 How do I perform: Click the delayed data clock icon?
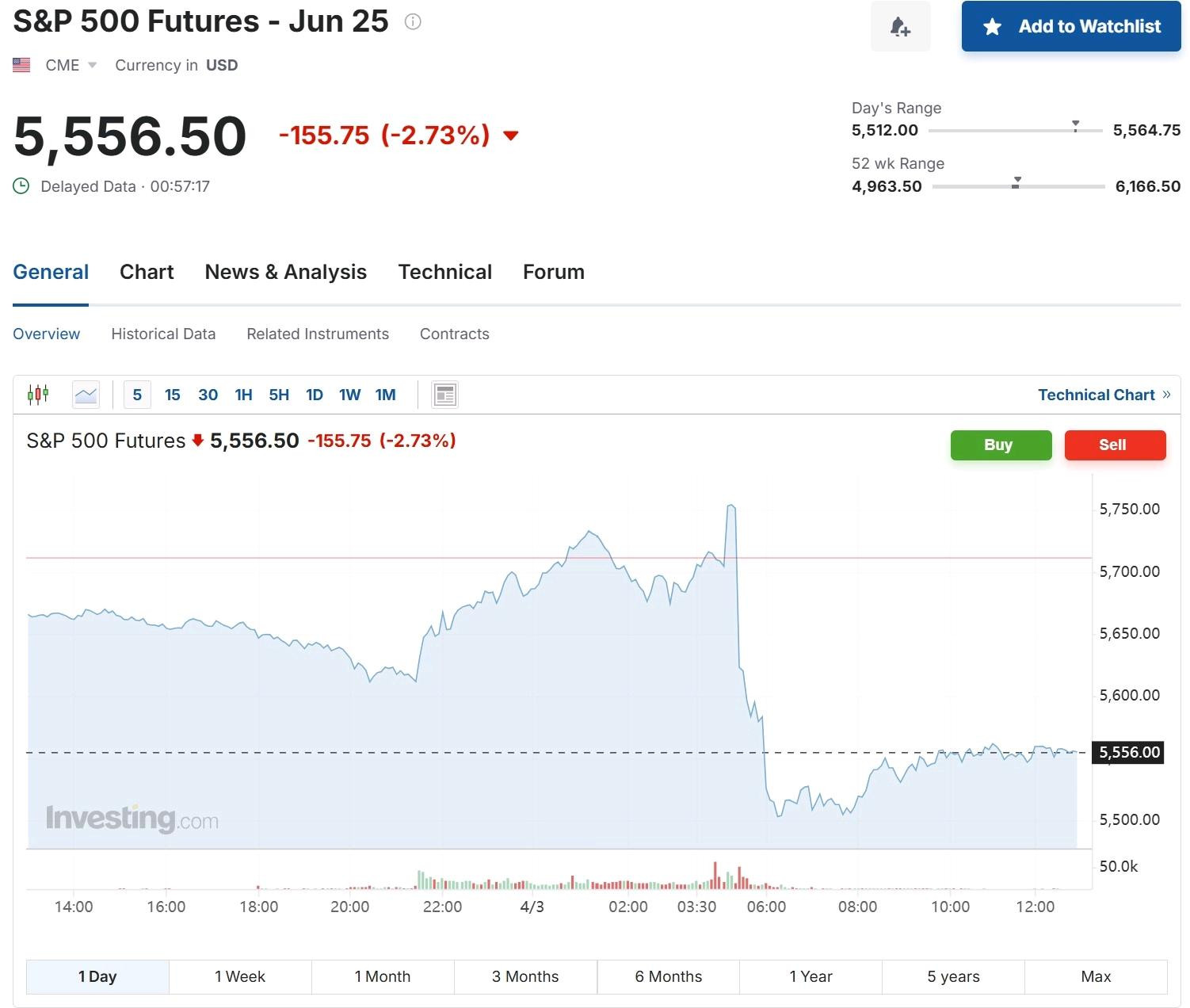(21, 186)
